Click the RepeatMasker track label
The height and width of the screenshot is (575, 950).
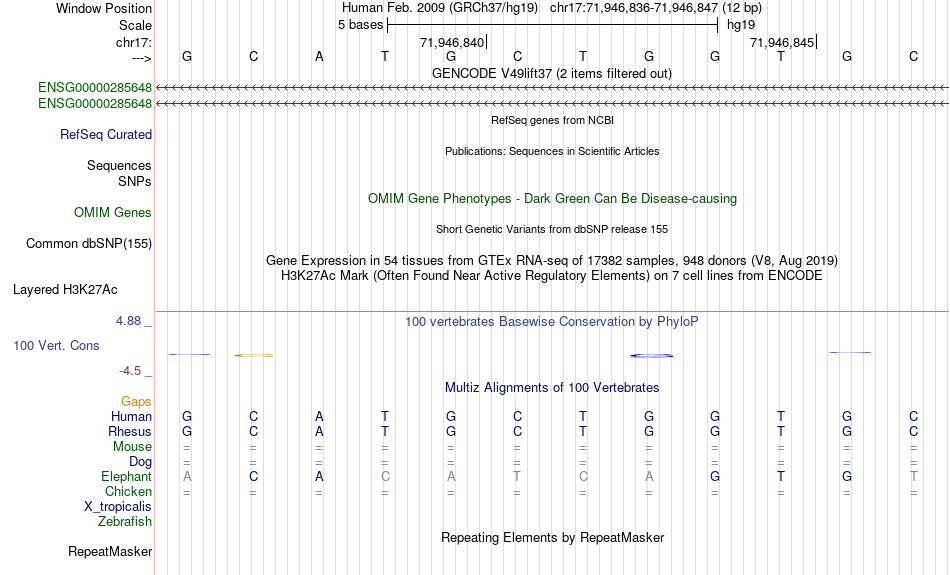[110, 551]
